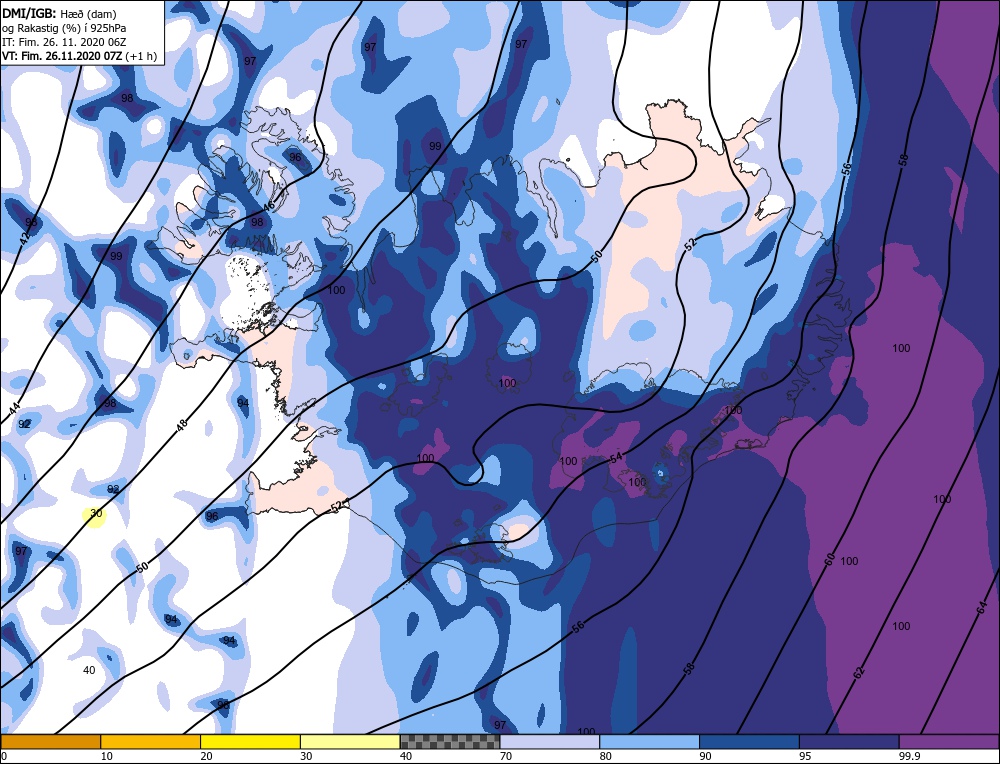Click the 60 contour line label
Viewport: 1000px width, 764px height.
(829, 560)
